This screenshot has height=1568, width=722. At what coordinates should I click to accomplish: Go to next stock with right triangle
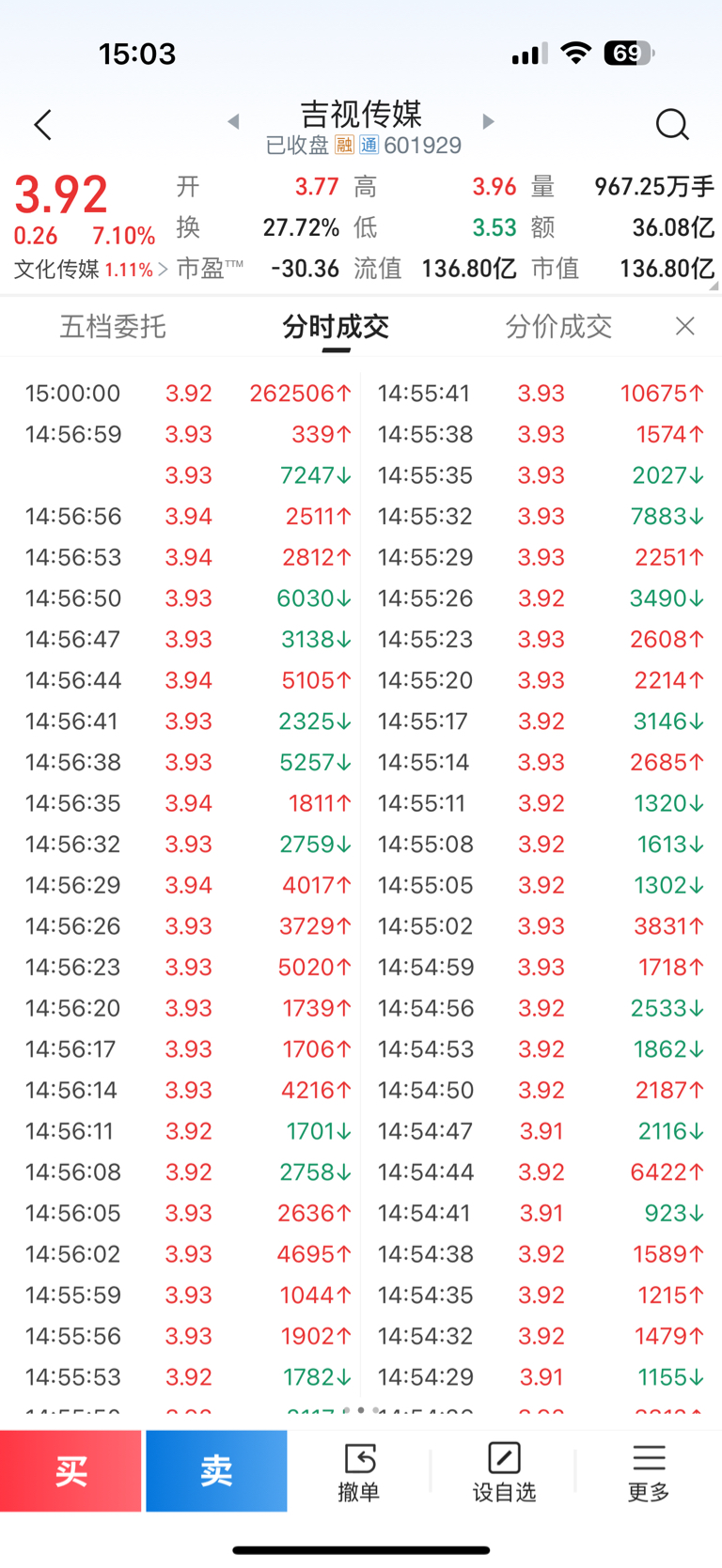coord(488,121)
